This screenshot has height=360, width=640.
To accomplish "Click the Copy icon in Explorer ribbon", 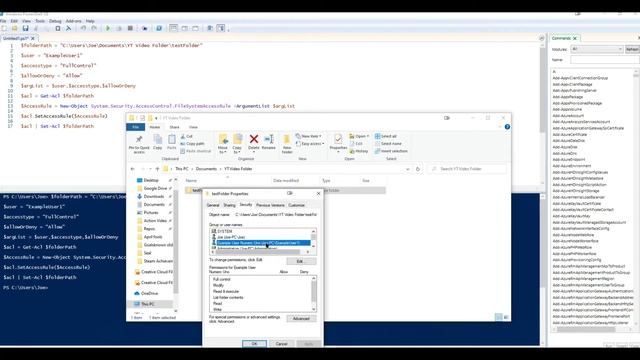I will 158,140.
